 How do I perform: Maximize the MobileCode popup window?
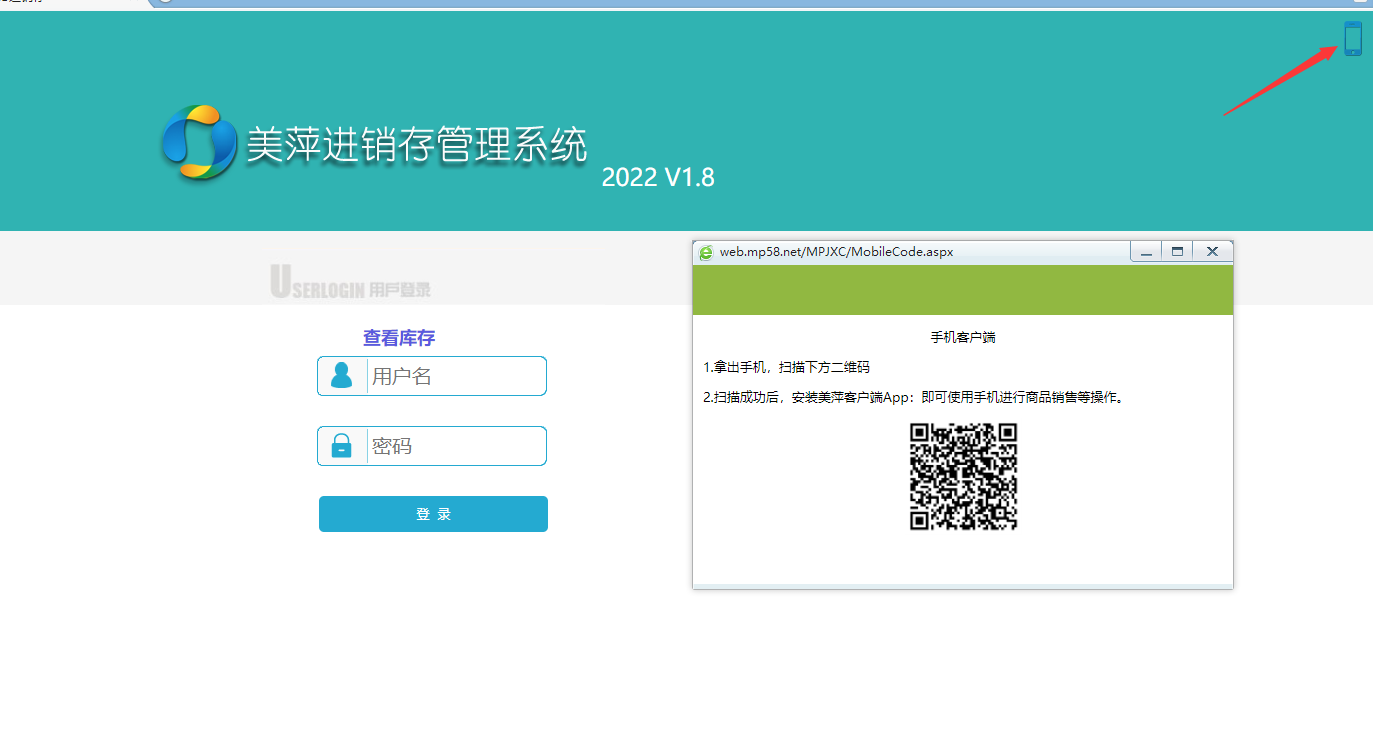tap(1177, 252)
